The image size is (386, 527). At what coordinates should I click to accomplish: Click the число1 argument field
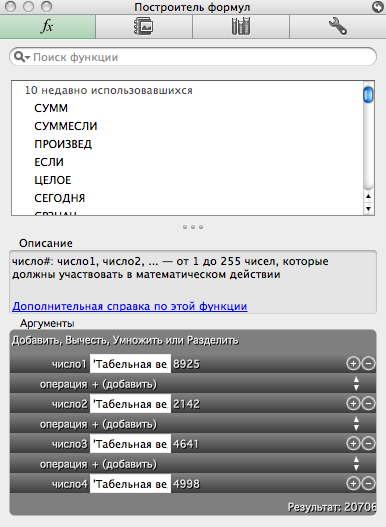click(x=130, y=364)
